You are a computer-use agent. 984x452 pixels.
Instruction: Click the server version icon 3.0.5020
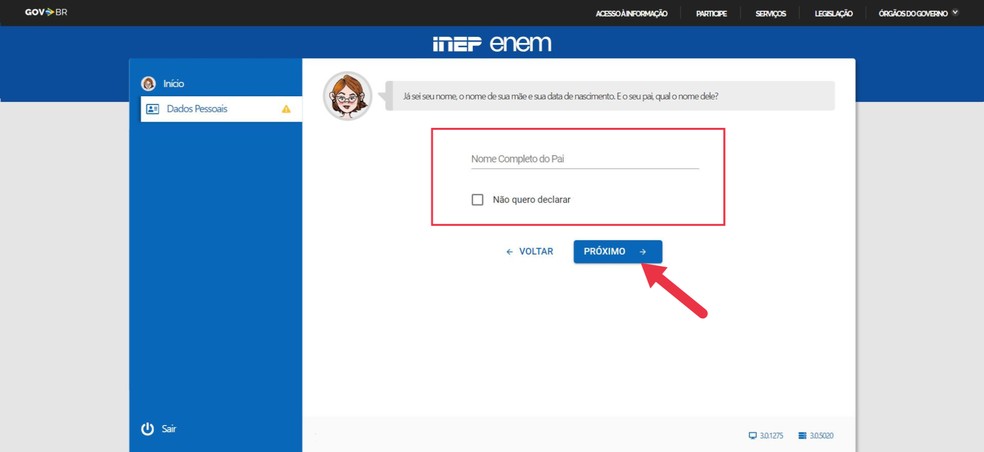[802, 436]
